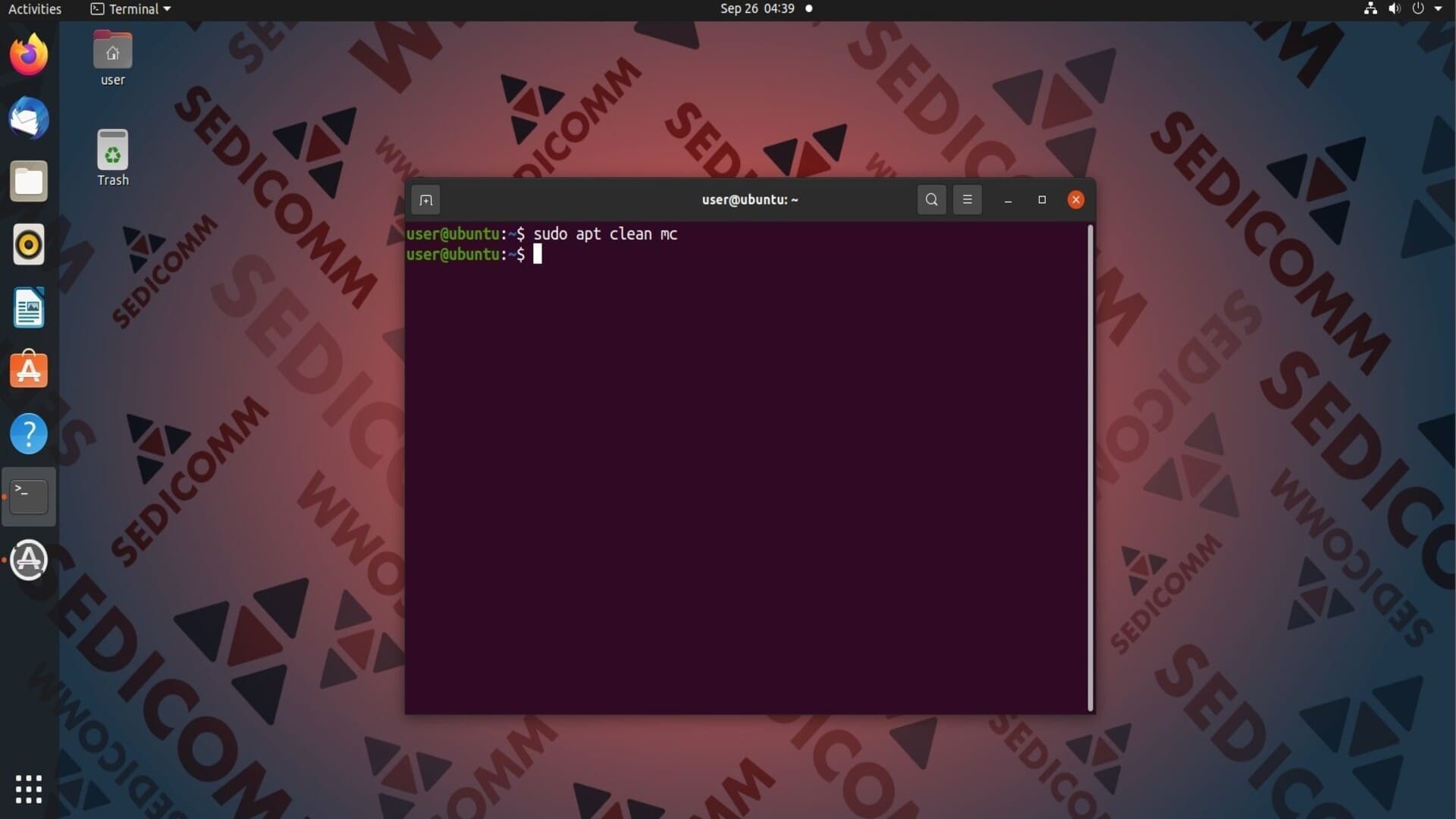Open the Activities overview
The width and height of the screenshot is (1456, 819).
point(35,9)
